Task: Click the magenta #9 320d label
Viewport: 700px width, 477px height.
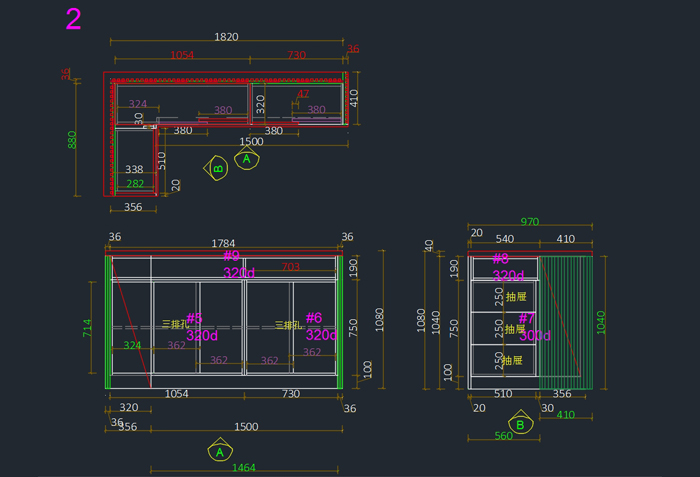Action: pos(237,265)
